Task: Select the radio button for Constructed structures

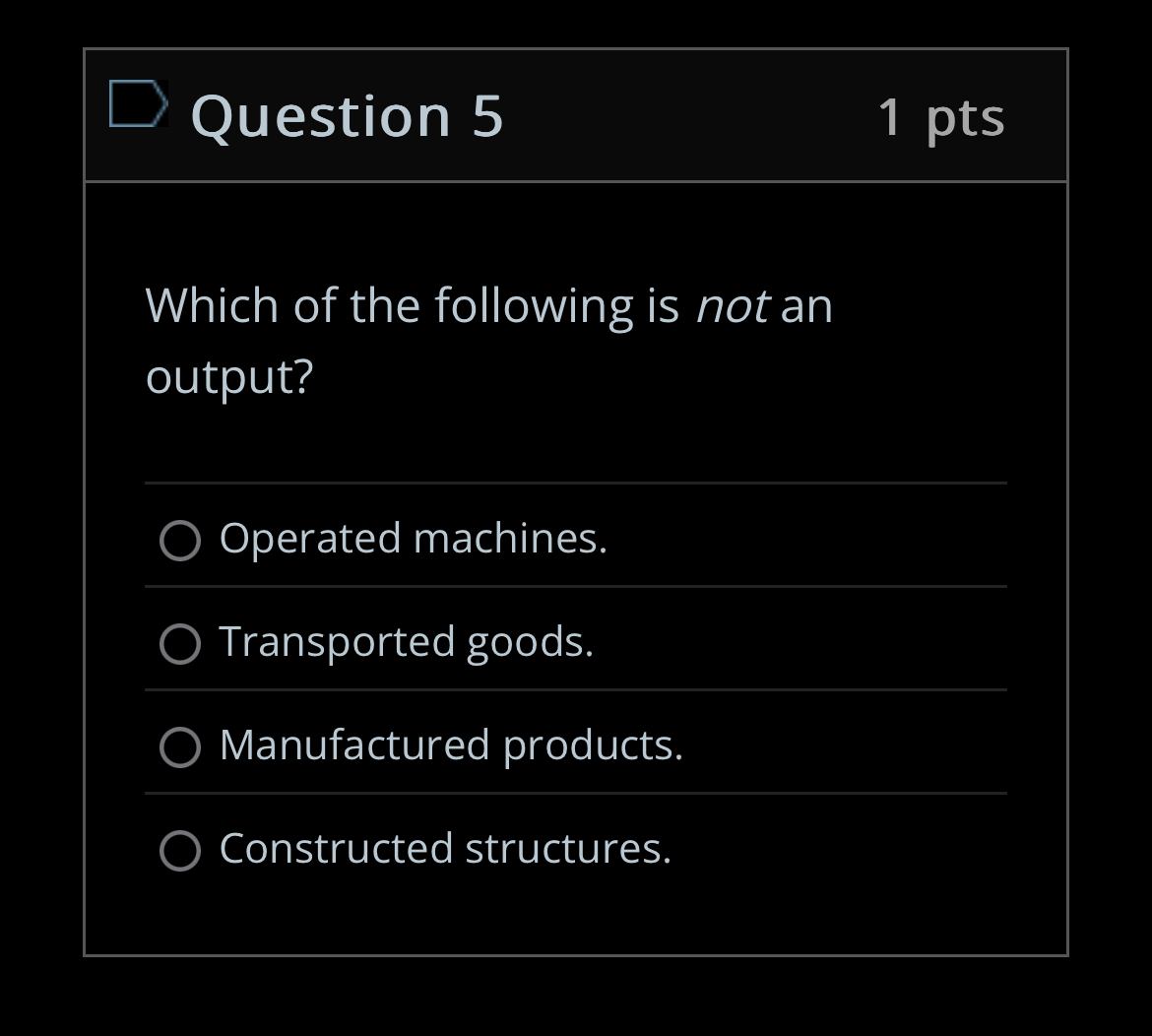Action: pos(180,849)
